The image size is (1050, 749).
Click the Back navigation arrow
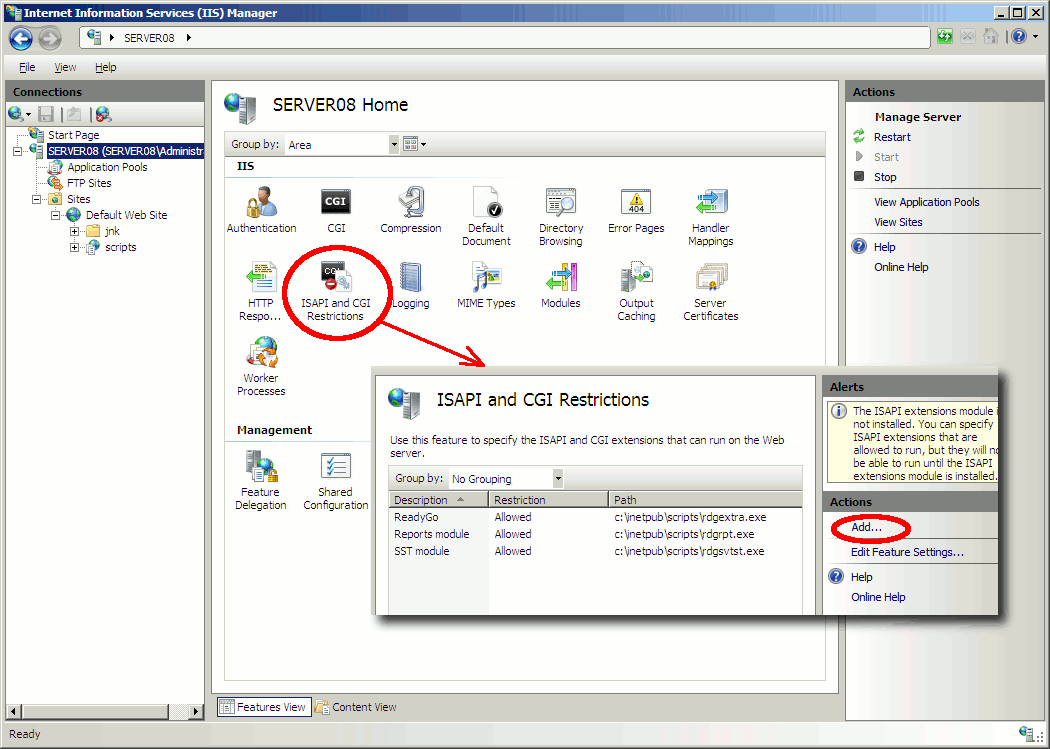[21, 38]
